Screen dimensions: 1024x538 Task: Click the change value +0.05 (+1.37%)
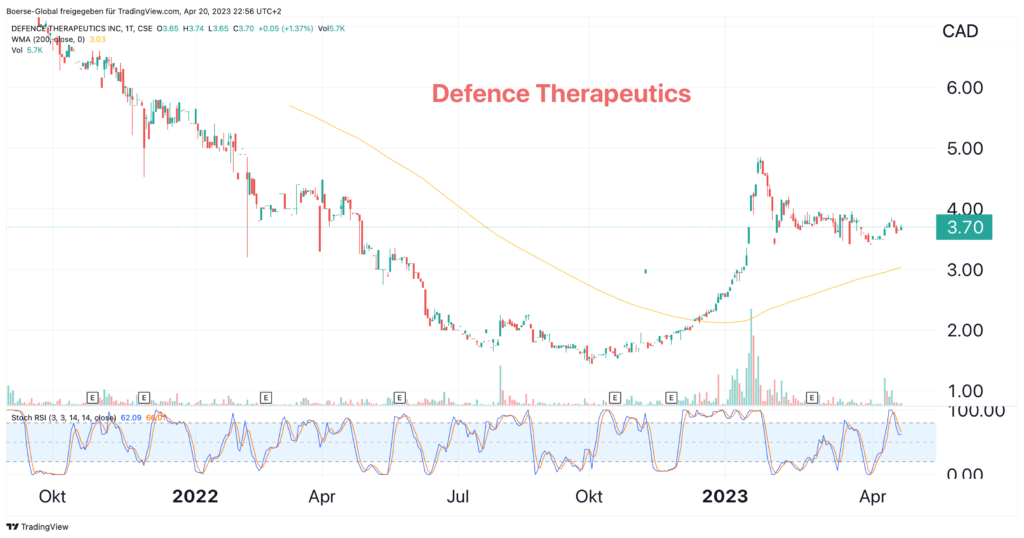pos(286,29)
